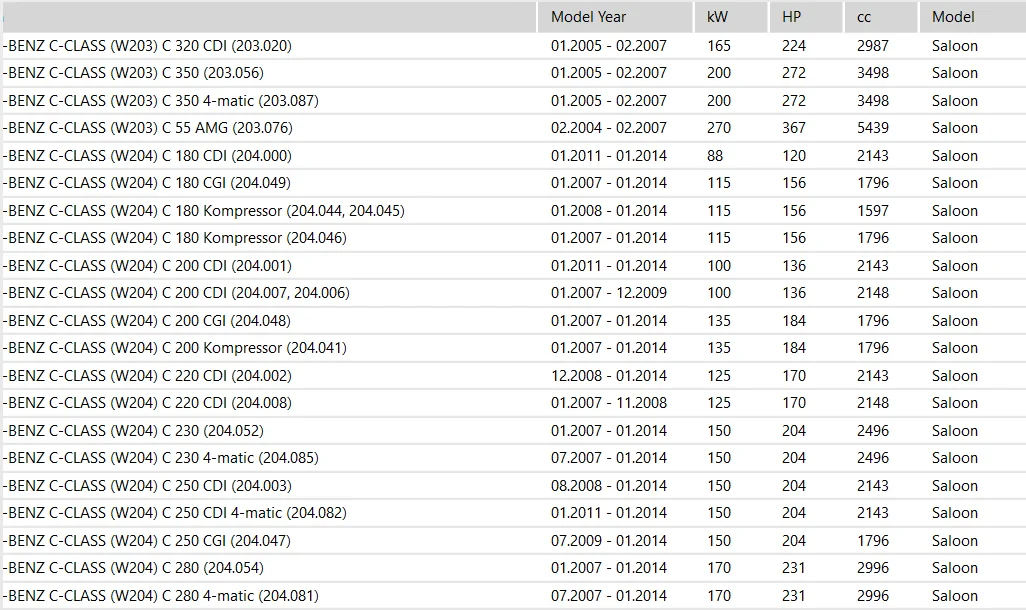
Task: Select row C 230 4-matic (204.085)
Action: (x=513, y=458)
